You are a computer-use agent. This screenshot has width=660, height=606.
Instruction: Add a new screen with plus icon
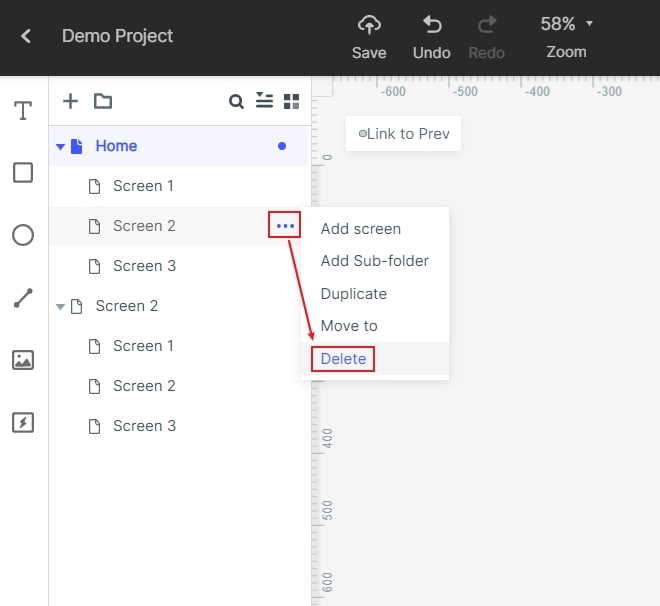click(71, 101)
